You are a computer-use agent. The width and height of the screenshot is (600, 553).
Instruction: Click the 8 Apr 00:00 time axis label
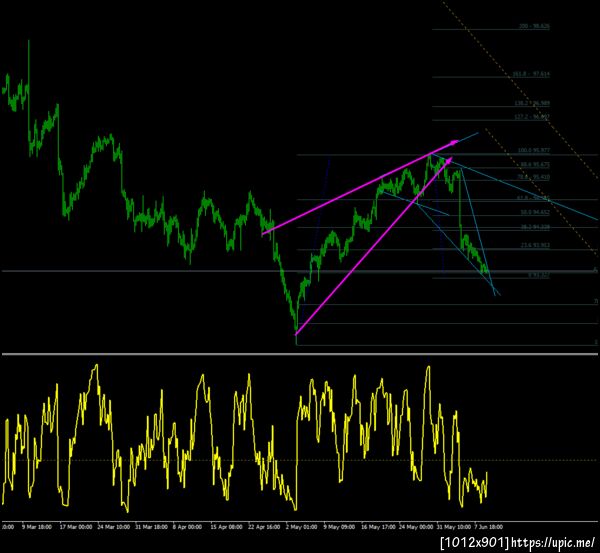tap(187, 527)
